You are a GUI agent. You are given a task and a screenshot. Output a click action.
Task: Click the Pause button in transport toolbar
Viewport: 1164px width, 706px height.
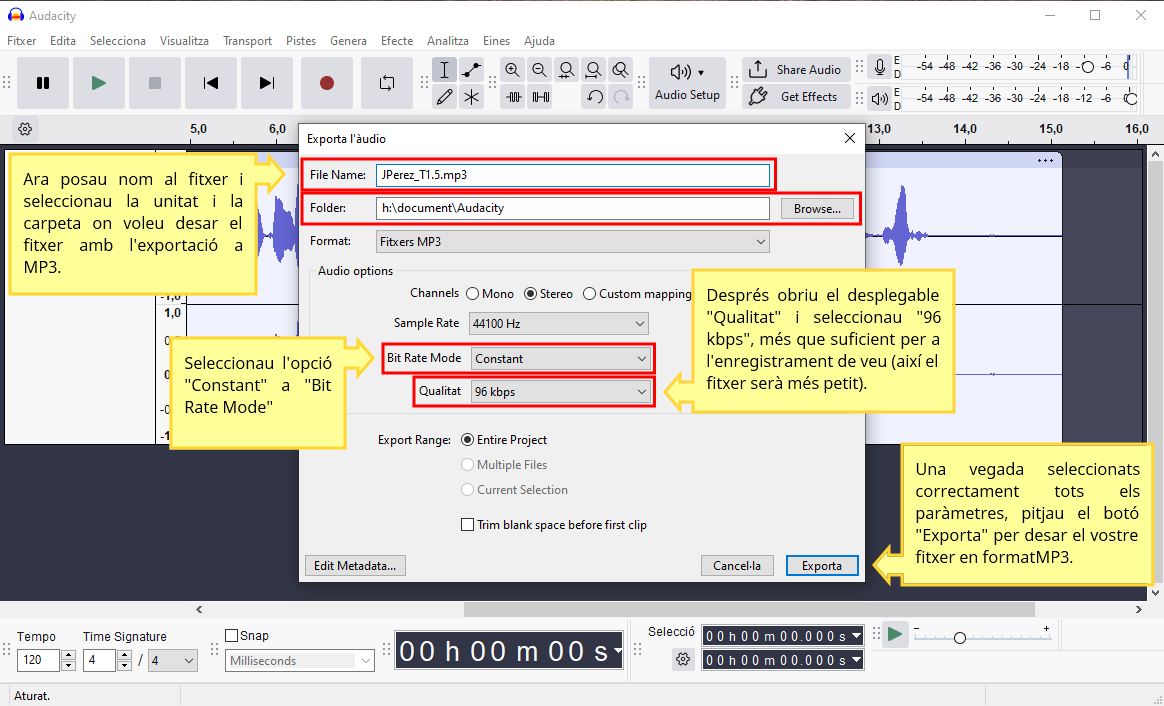(x=43, y=83)
